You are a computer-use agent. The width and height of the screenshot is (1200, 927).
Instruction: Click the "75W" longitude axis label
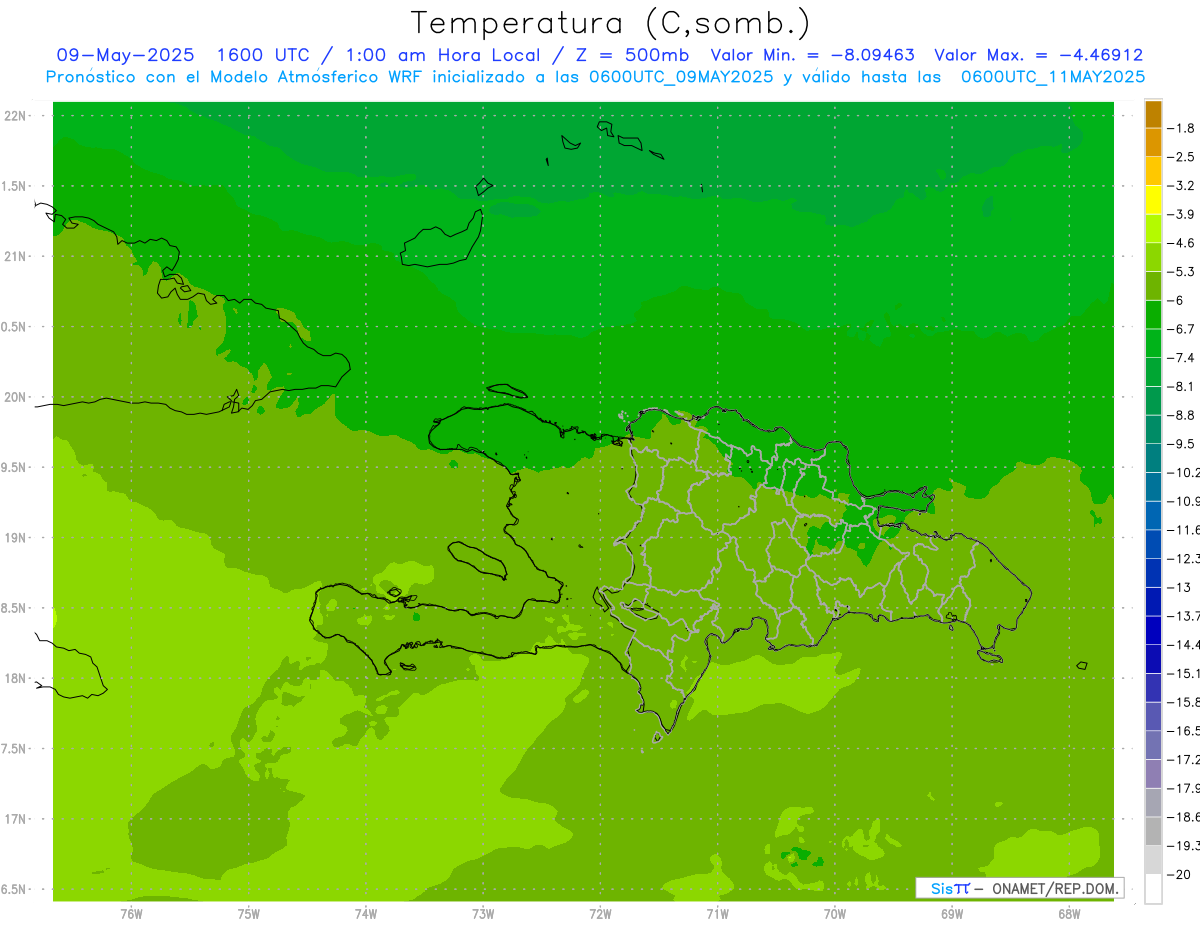coord(249,913)
